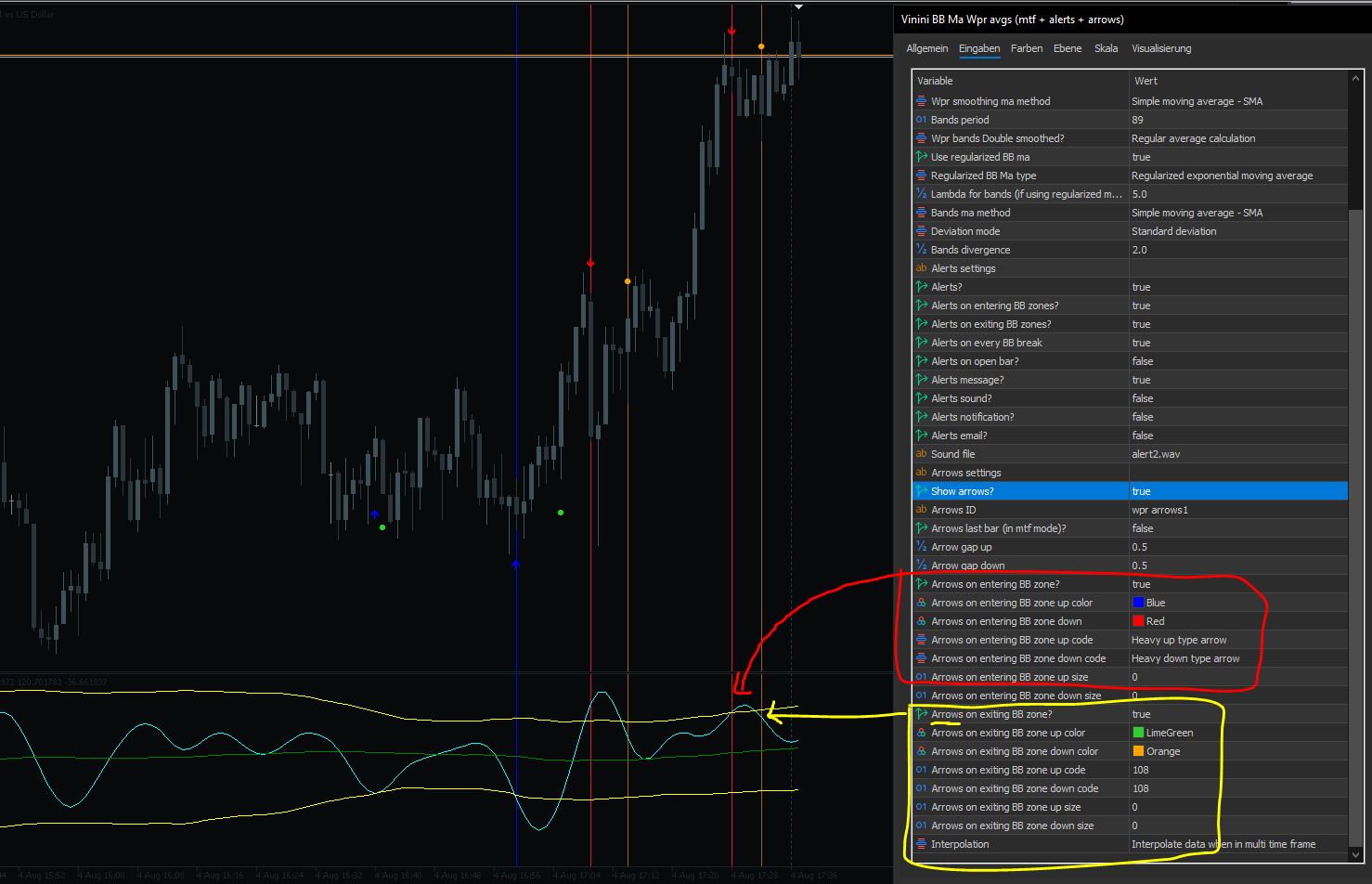This screenshot has width=1372, height=884.
Task: Click the integer icon beside exiting BB zone down code
Action: pos(922,788)
